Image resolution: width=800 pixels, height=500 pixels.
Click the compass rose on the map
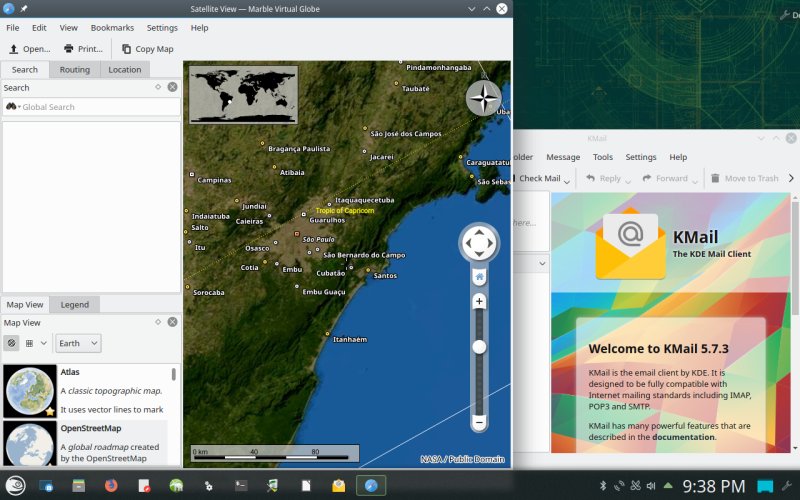[484, 98]
